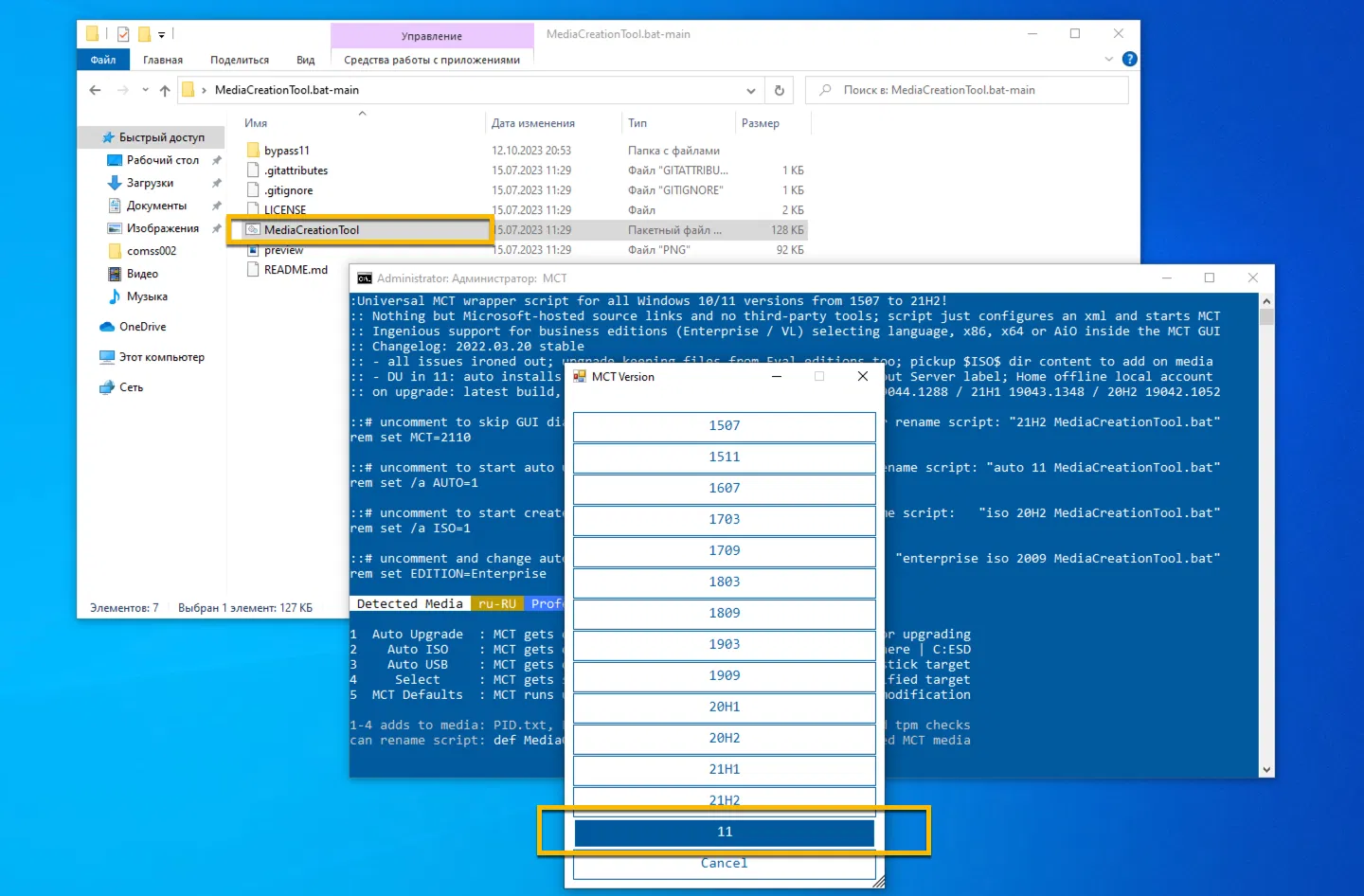Click the Папка с файлами type cell
Screen dimensions: 1364x896
673,151
